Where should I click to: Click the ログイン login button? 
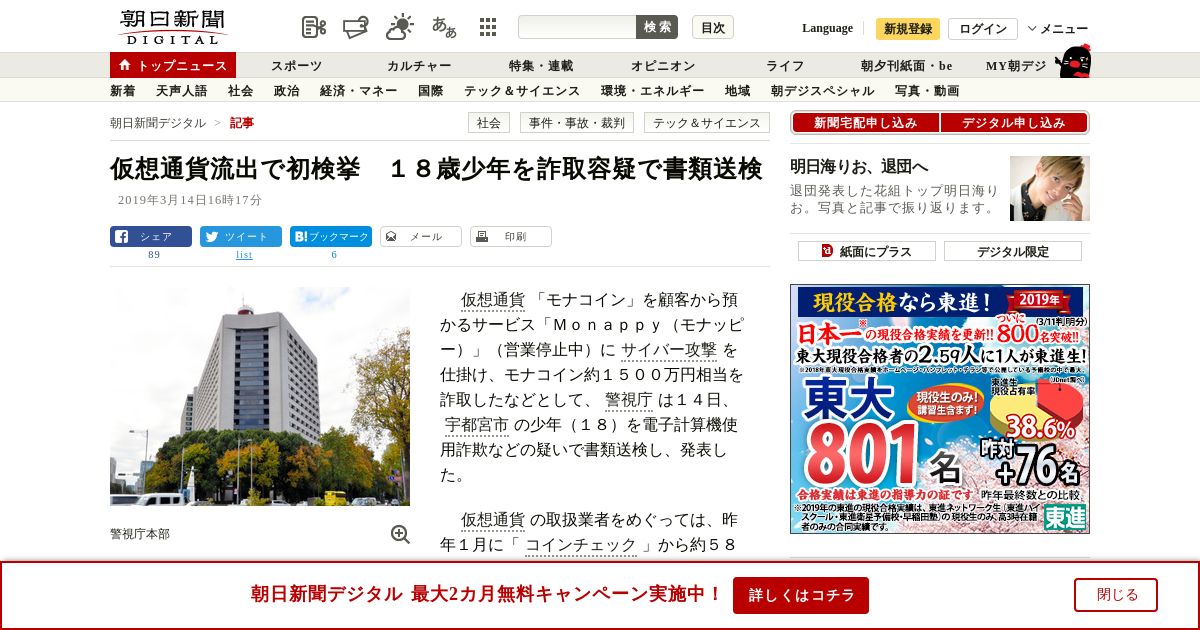(x=983, y=29)
